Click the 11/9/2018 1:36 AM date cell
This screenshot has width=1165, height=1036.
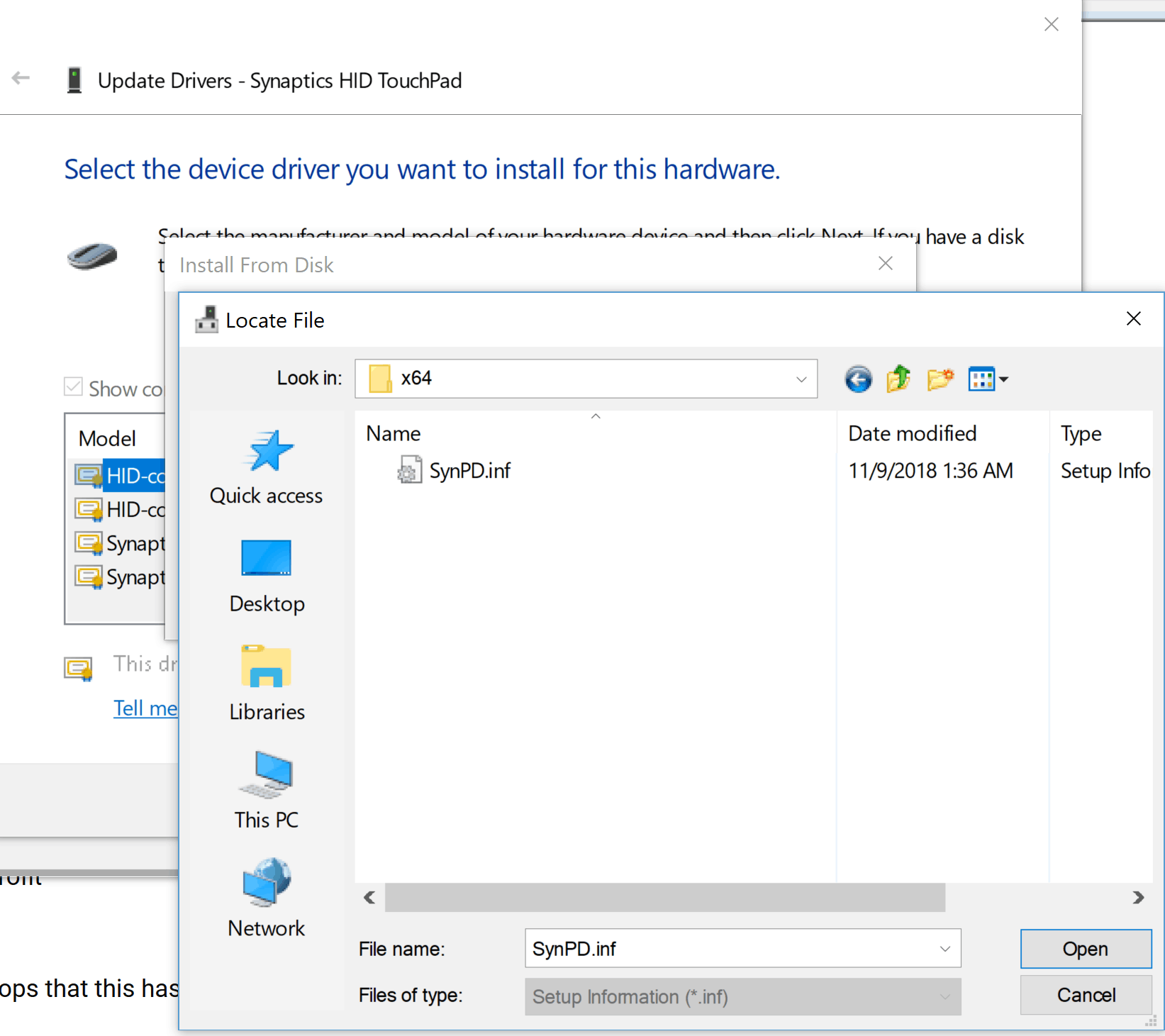click(x=930, y=471)
